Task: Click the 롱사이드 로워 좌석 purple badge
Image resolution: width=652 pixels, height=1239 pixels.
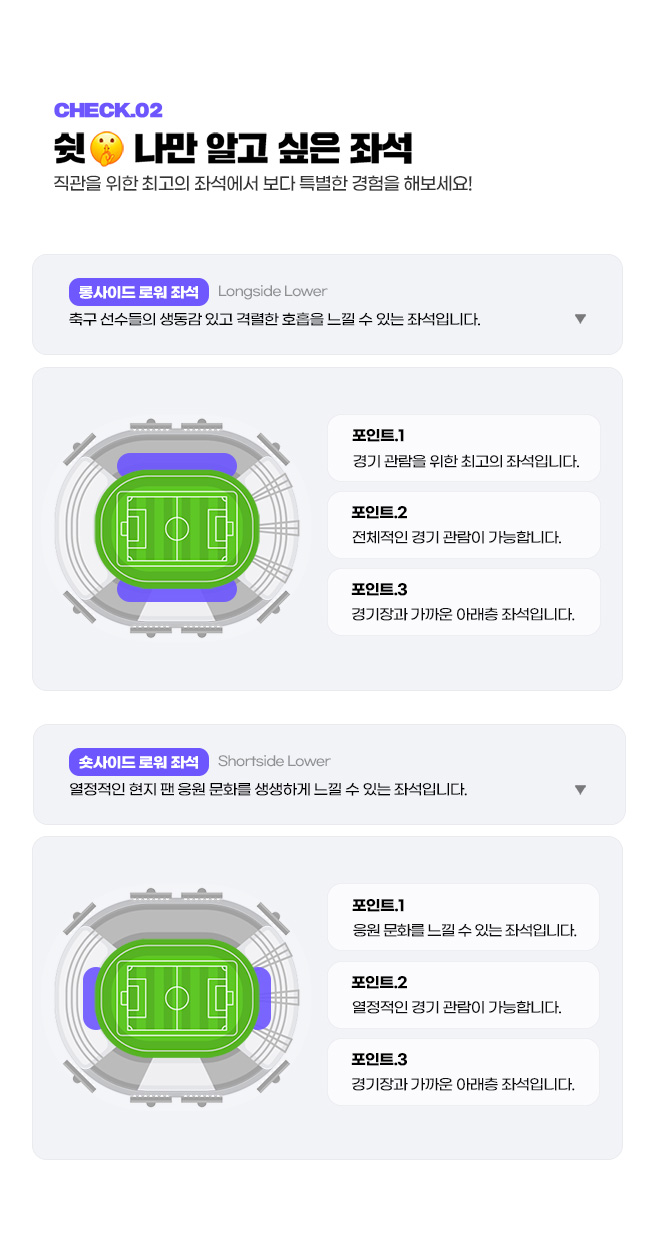Action: point(139,292)
